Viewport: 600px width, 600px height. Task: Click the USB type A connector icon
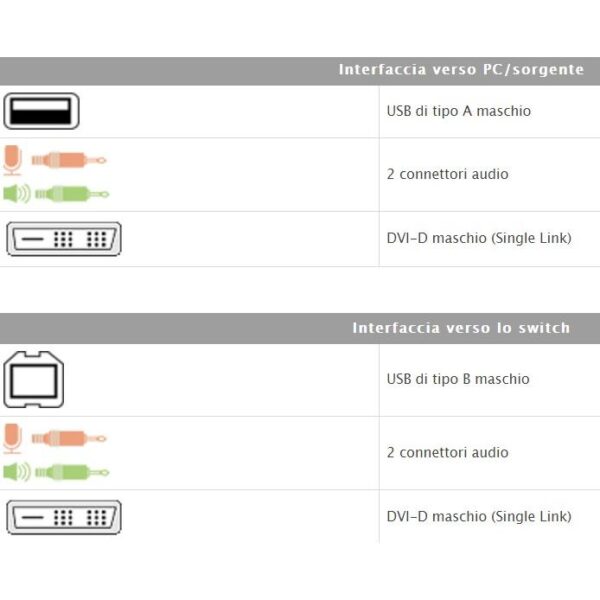41,111
